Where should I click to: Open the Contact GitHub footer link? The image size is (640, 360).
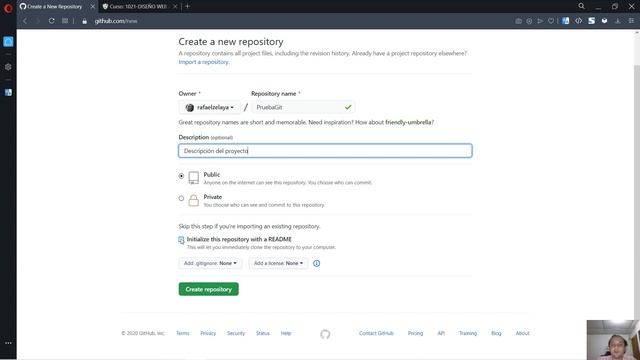click(376, 333)
